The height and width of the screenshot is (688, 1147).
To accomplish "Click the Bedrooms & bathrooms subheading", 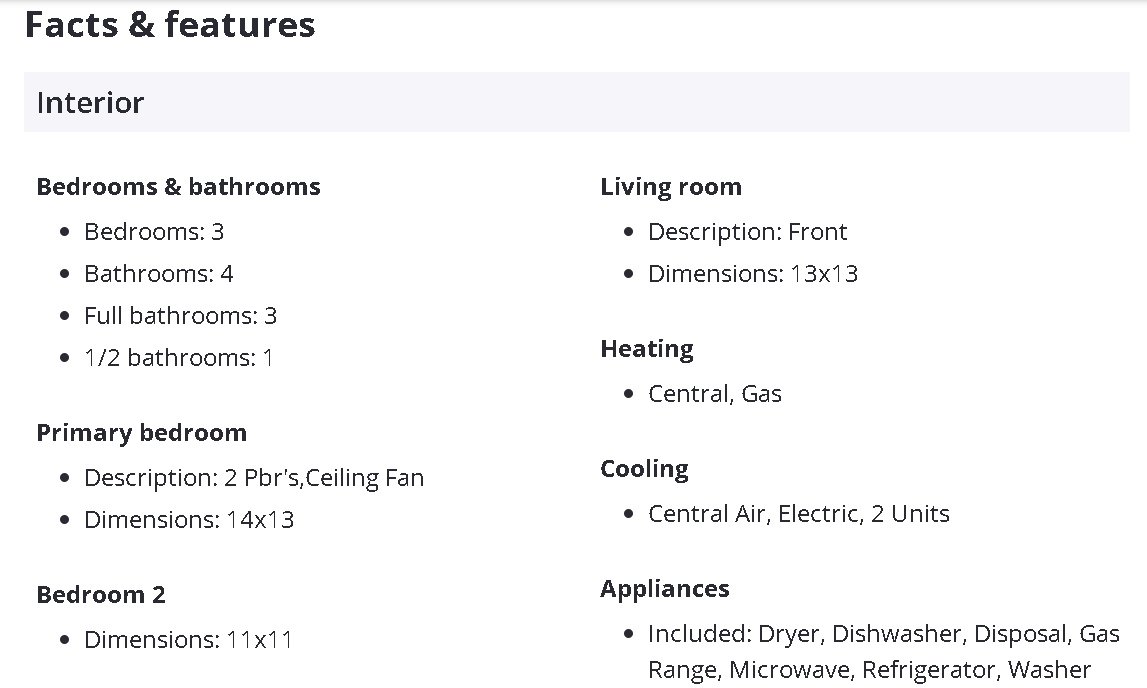I will [178, 187].
